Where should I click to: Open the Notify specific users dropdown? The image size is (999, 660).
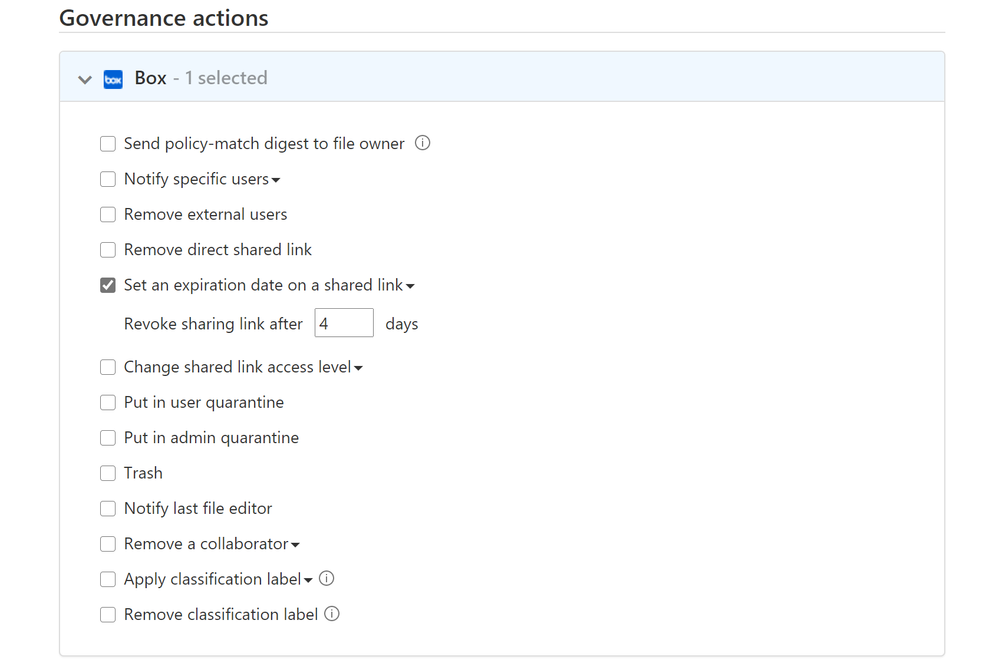[x=276, y=180]
